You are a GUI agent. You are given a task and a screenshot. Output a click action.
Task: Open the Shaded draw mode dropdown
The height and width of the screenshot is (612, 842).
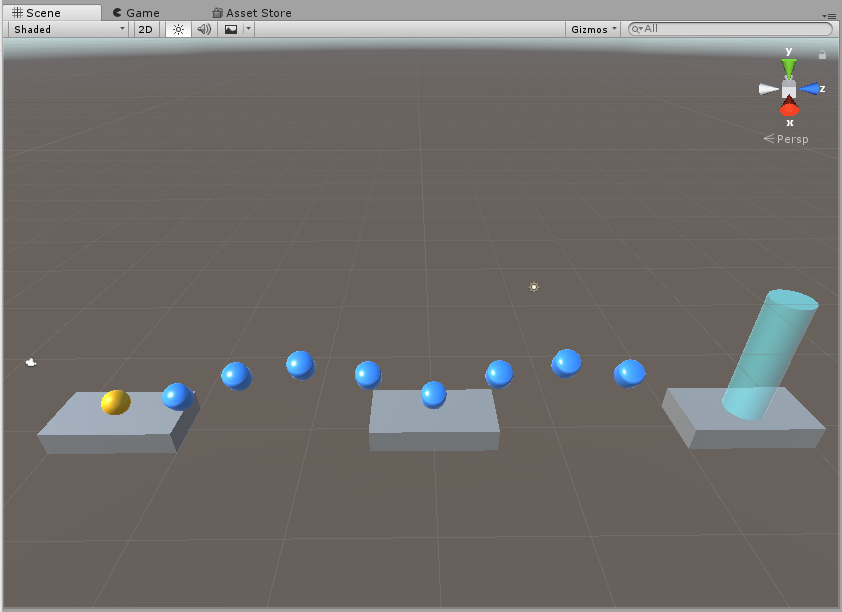pos(68,30)
